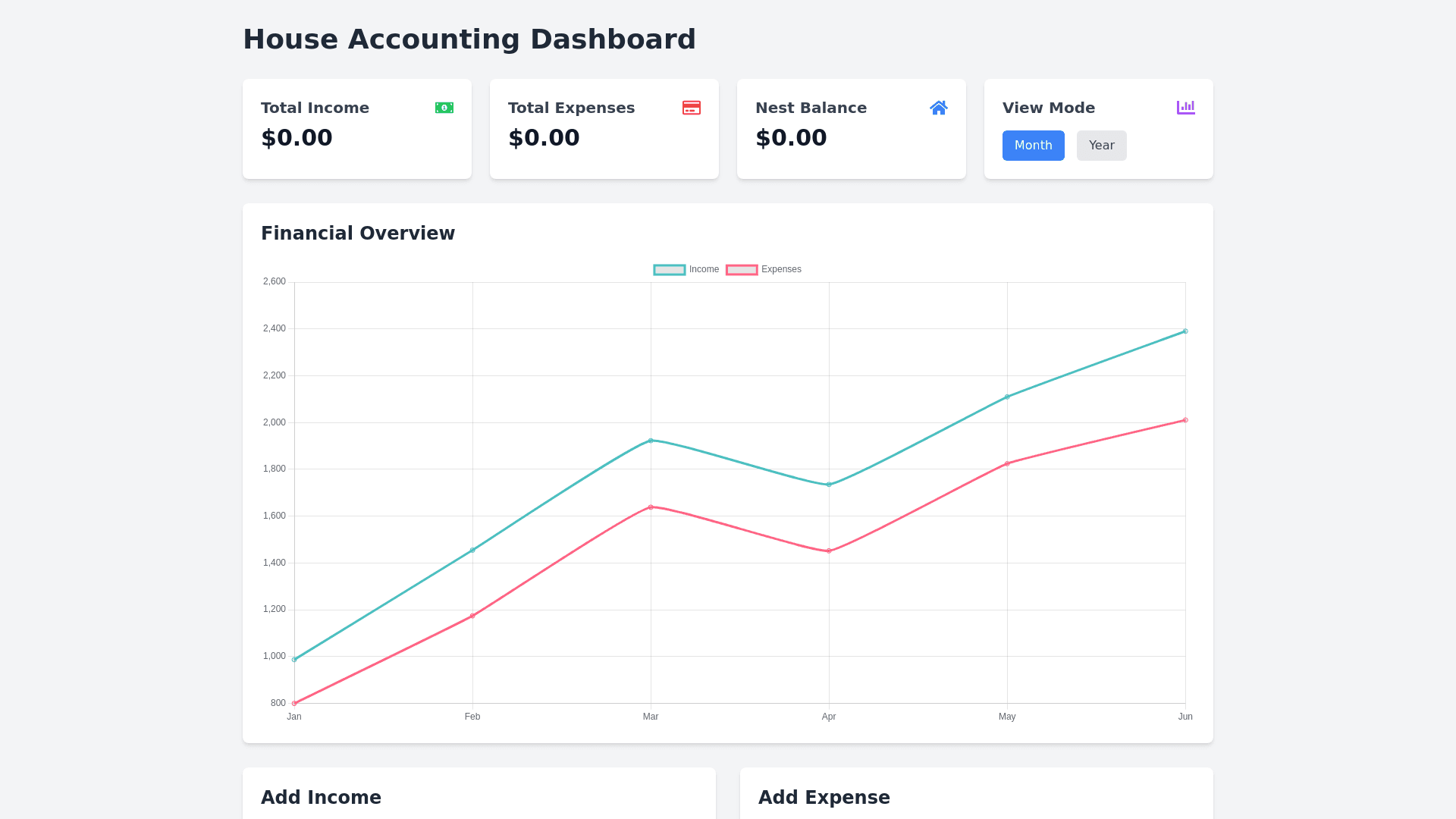
Task: Toggle Expenses dataset in chart legend
Action: click(x=781, y=270)
